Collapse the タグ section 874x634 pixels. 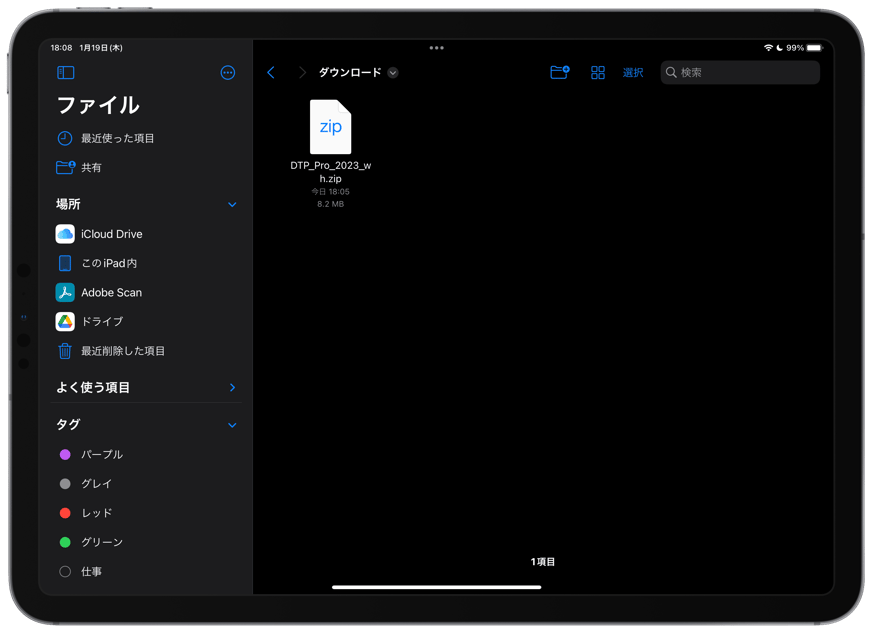pyautogui.click(x=232, y=425)
